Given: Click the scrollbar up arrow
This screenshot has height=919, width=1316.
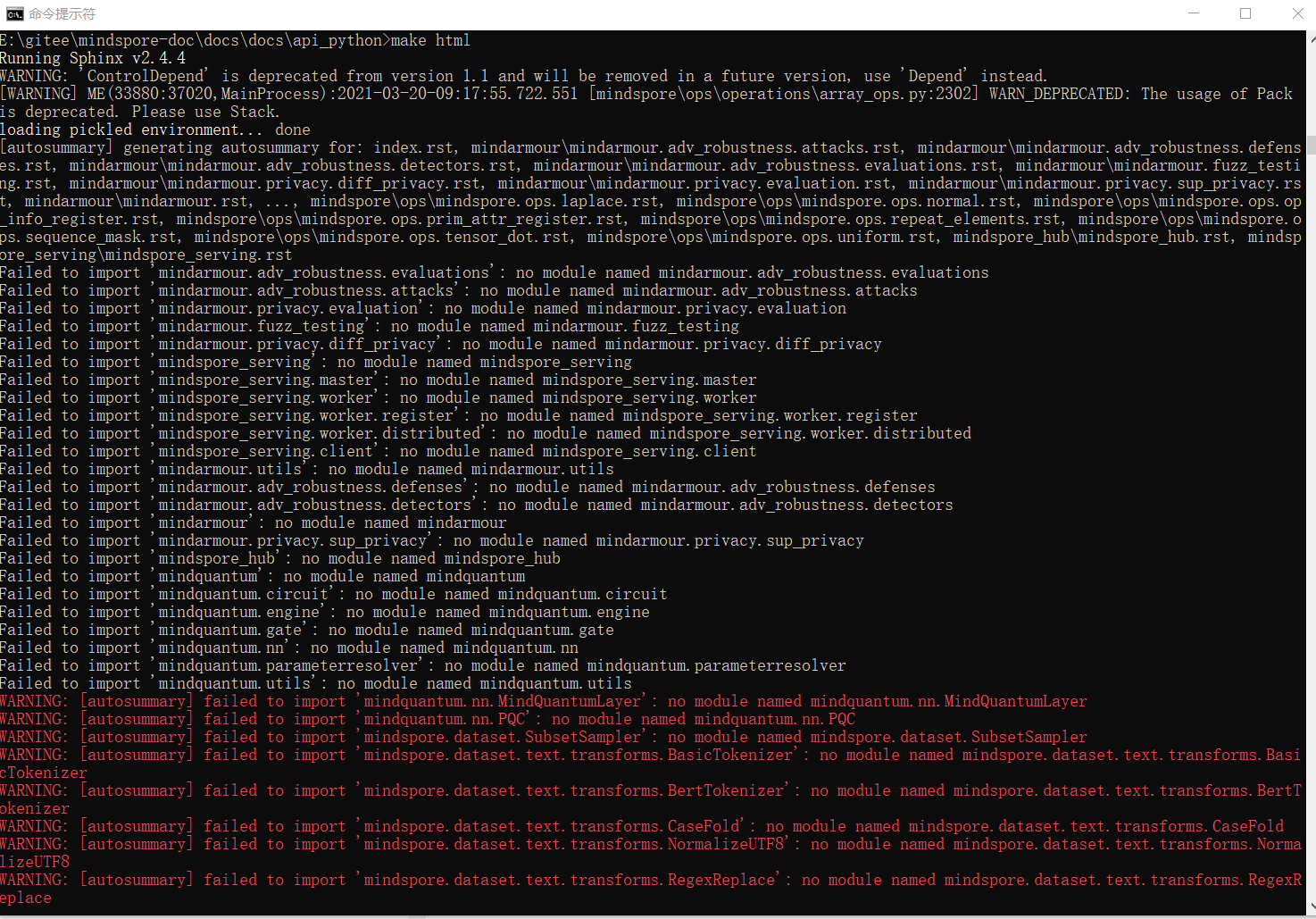Looking at the screenshot, I should tap(1311, 38).
